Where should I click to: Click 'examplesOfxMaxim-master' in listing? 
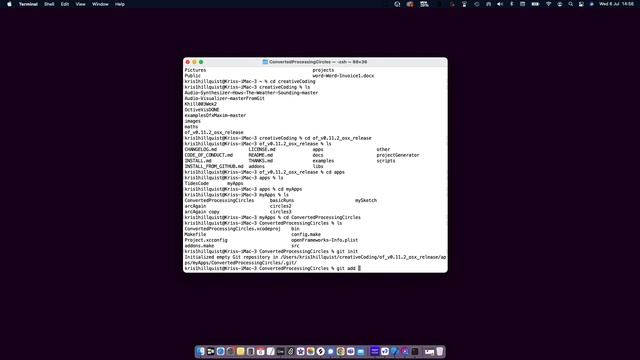click(215, 116)
